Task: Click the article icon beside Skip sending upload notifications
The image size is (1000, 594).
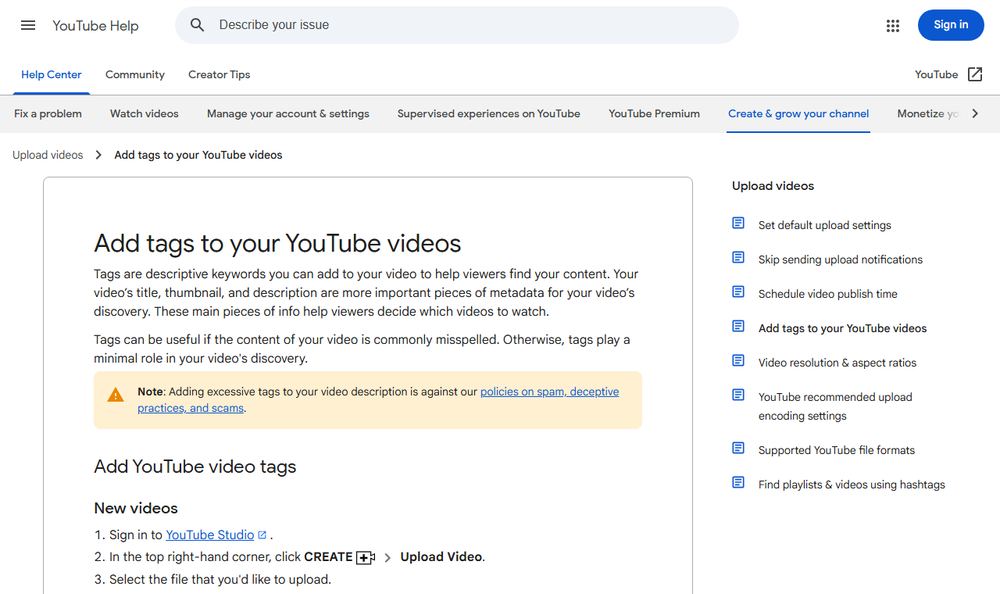Action: (738, 258)
